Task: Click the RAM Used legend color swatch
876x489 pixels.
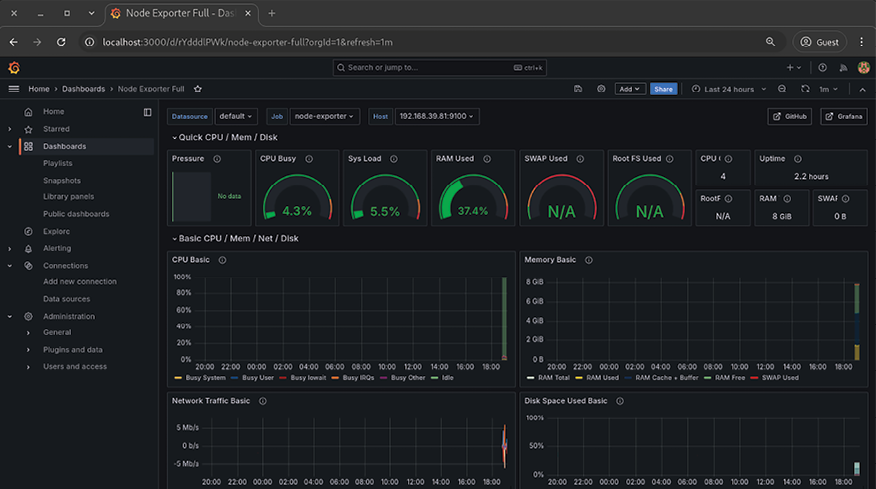Action: 580,378
